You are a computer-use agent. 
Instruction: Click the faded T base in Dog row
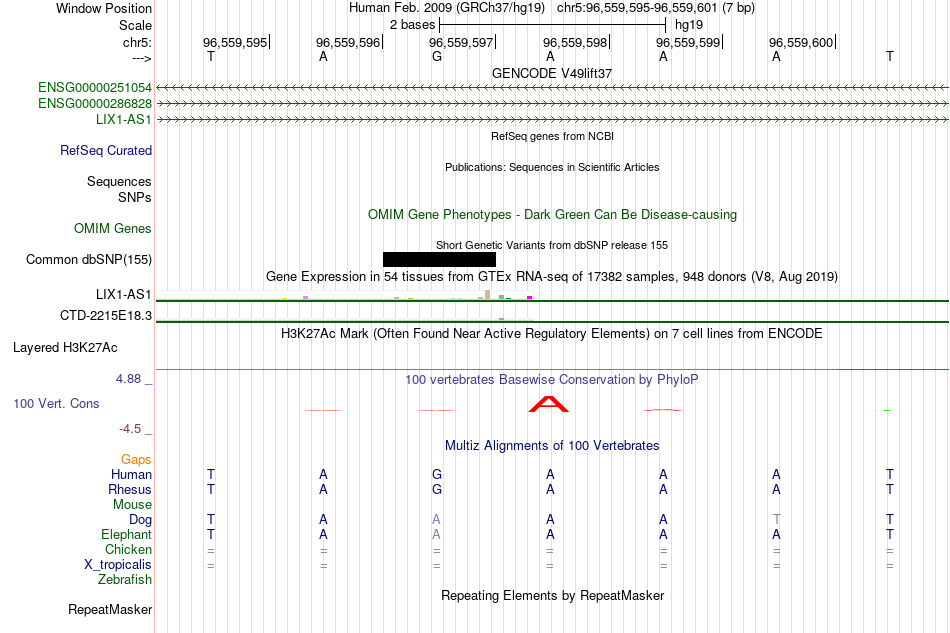coord(777,519)
